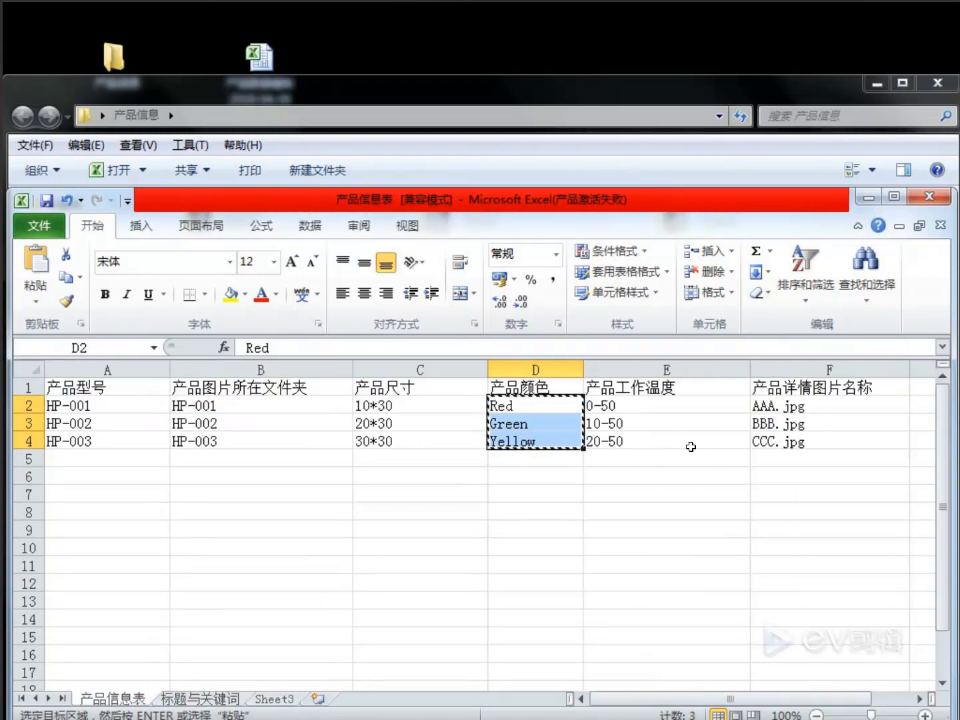The width and height of the screenshot is (960, 720).
Task: Open Find and Select binoculars icon
Action: [866, 259]
